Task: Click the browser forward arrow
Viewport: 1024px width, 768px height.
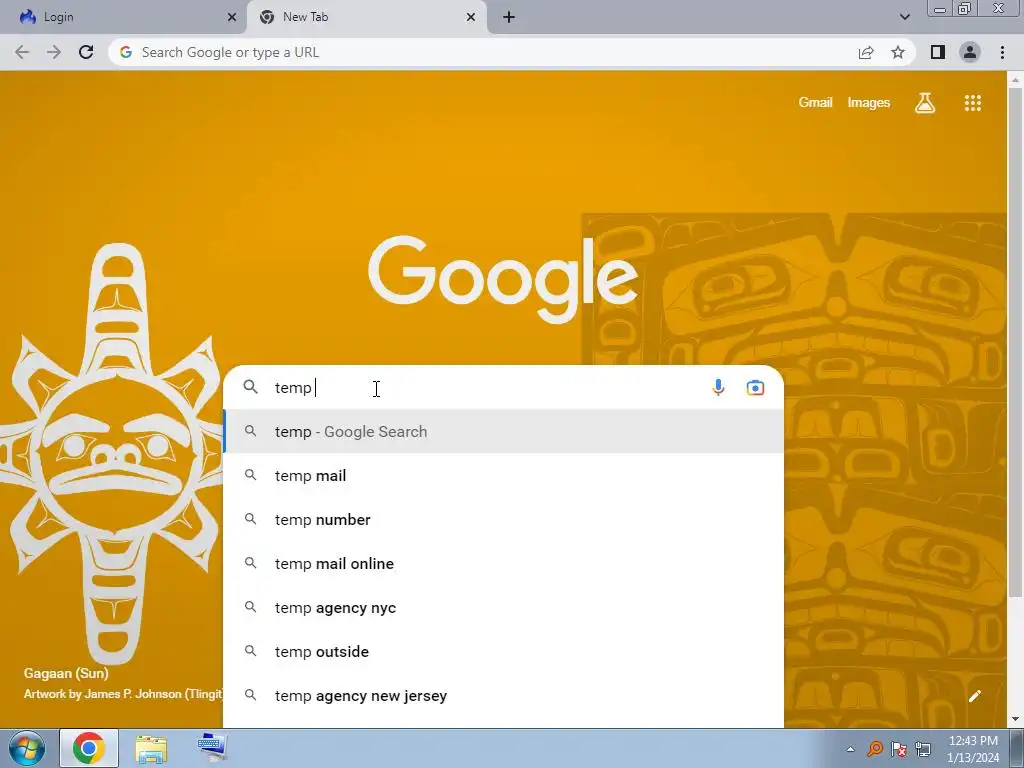Action: pyautogui.click(x=54, y=52)
